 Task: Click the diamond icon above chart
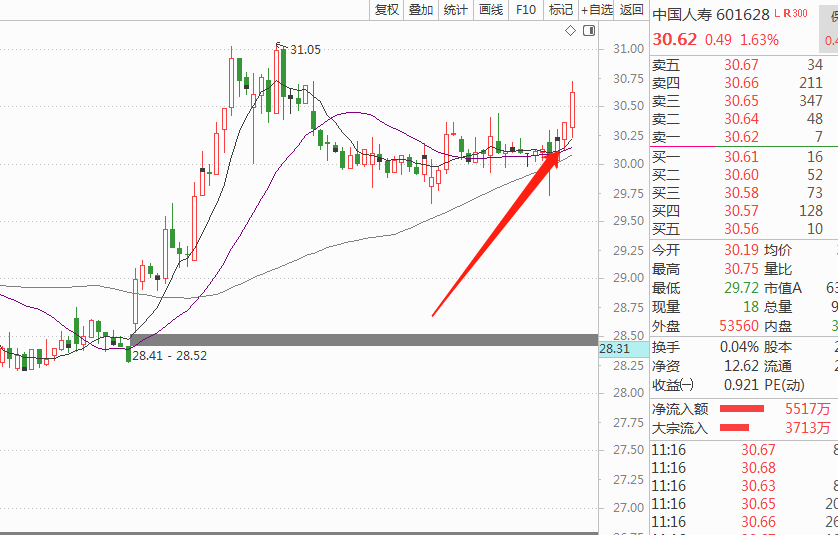570,31
